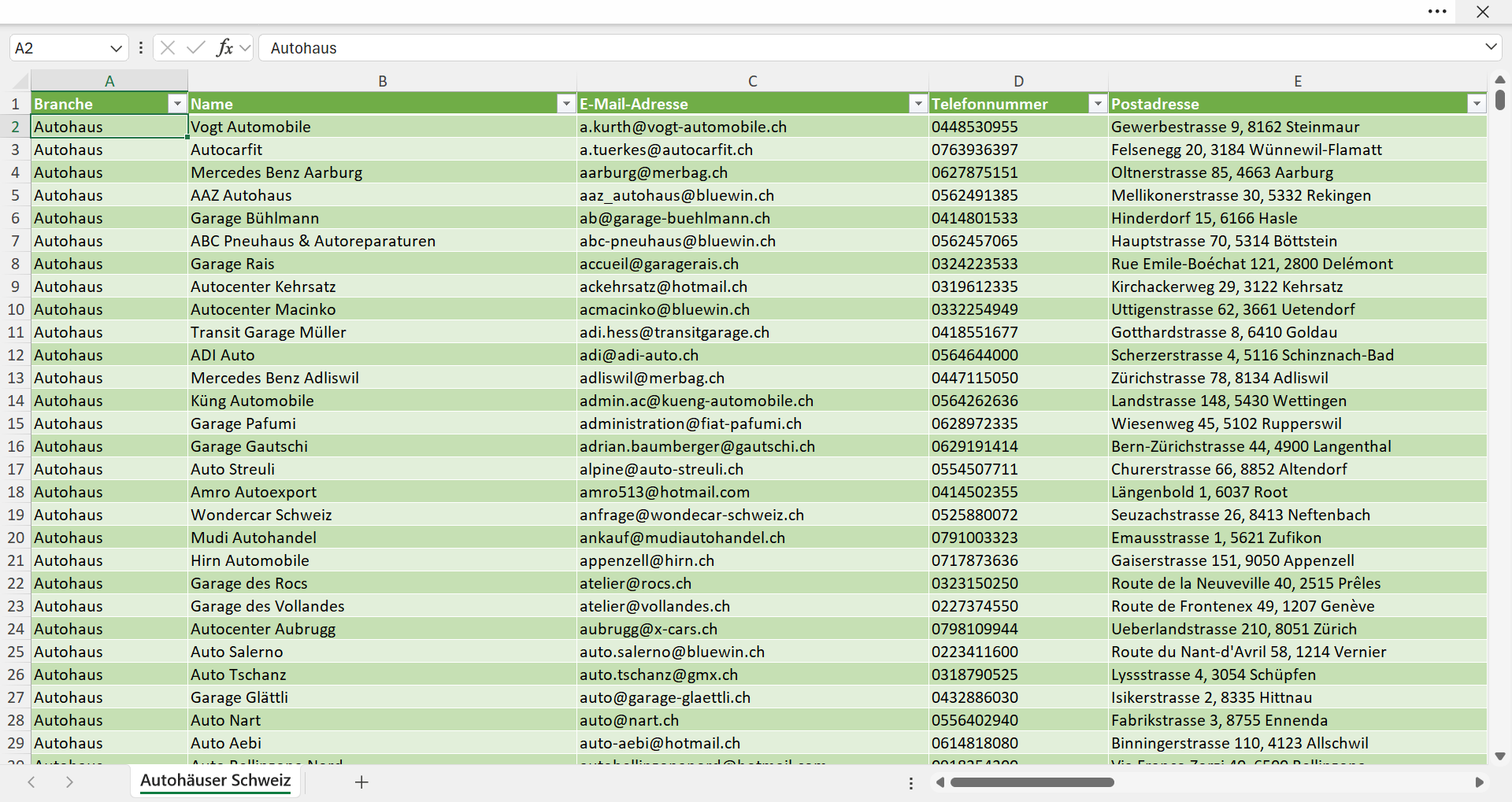
Task: Select column C header
Action: (x=753, y=81)
